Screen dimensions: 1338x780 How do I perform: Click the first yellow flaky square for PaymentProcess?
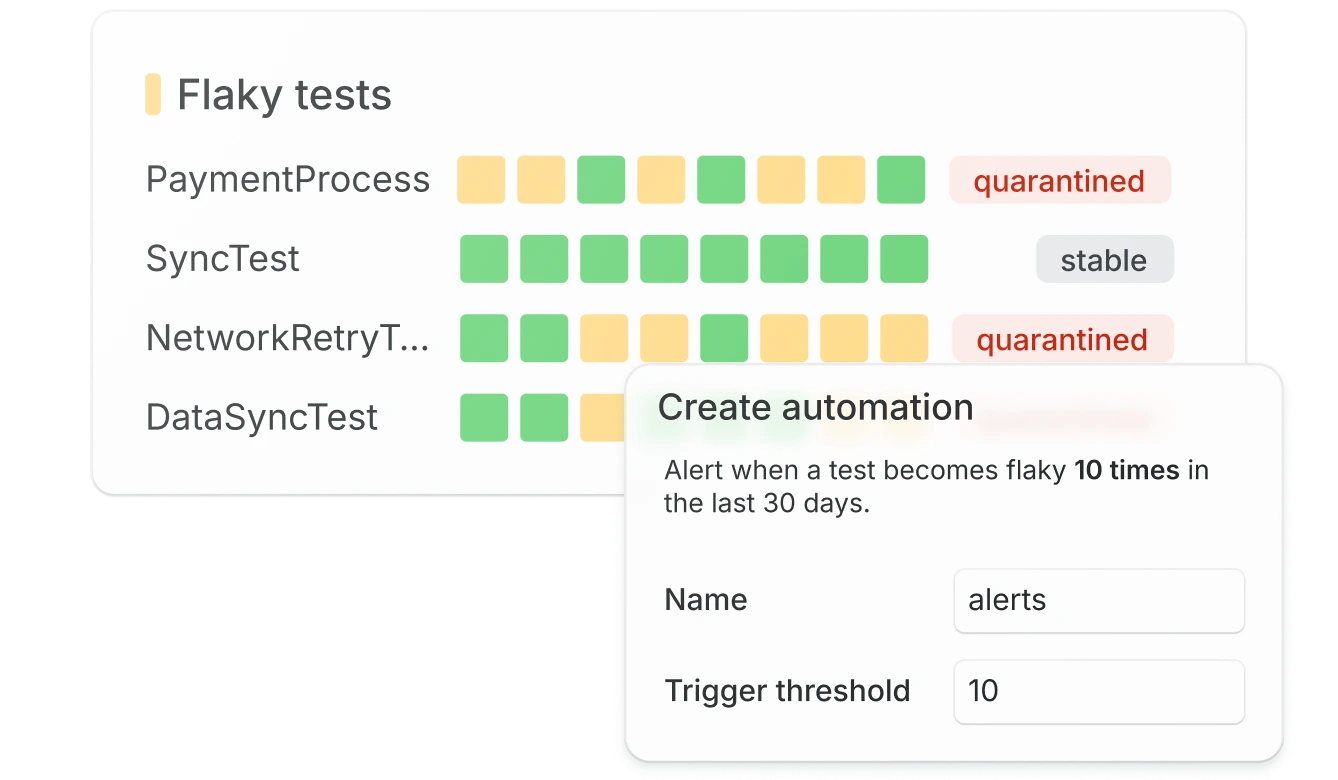pos(481,179)
